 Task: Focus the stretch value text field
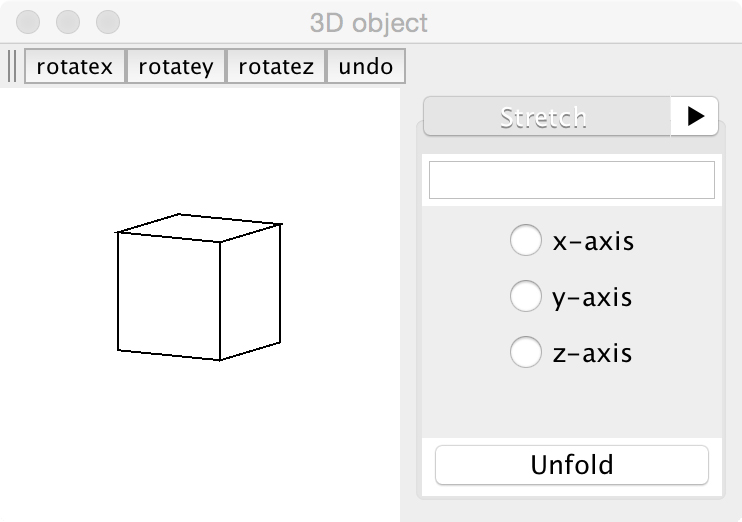(571, 180)
